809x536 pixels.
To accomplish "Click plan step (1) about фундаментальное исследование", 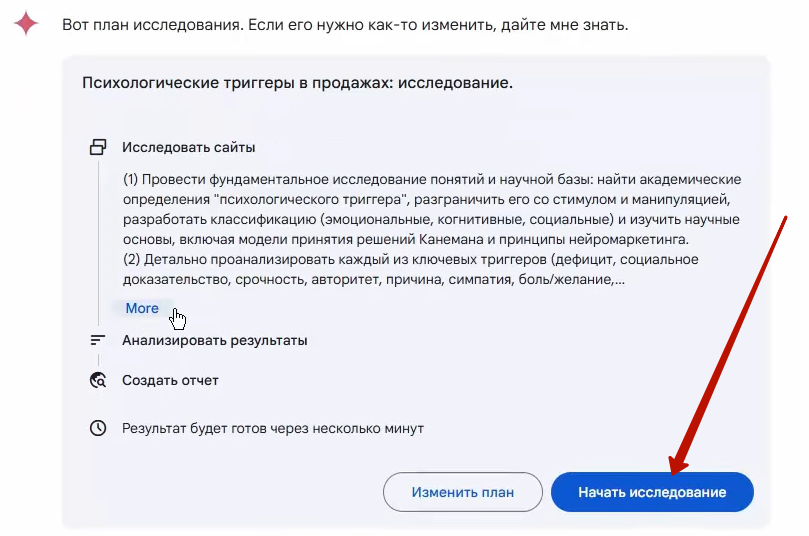I will (432, 209).
